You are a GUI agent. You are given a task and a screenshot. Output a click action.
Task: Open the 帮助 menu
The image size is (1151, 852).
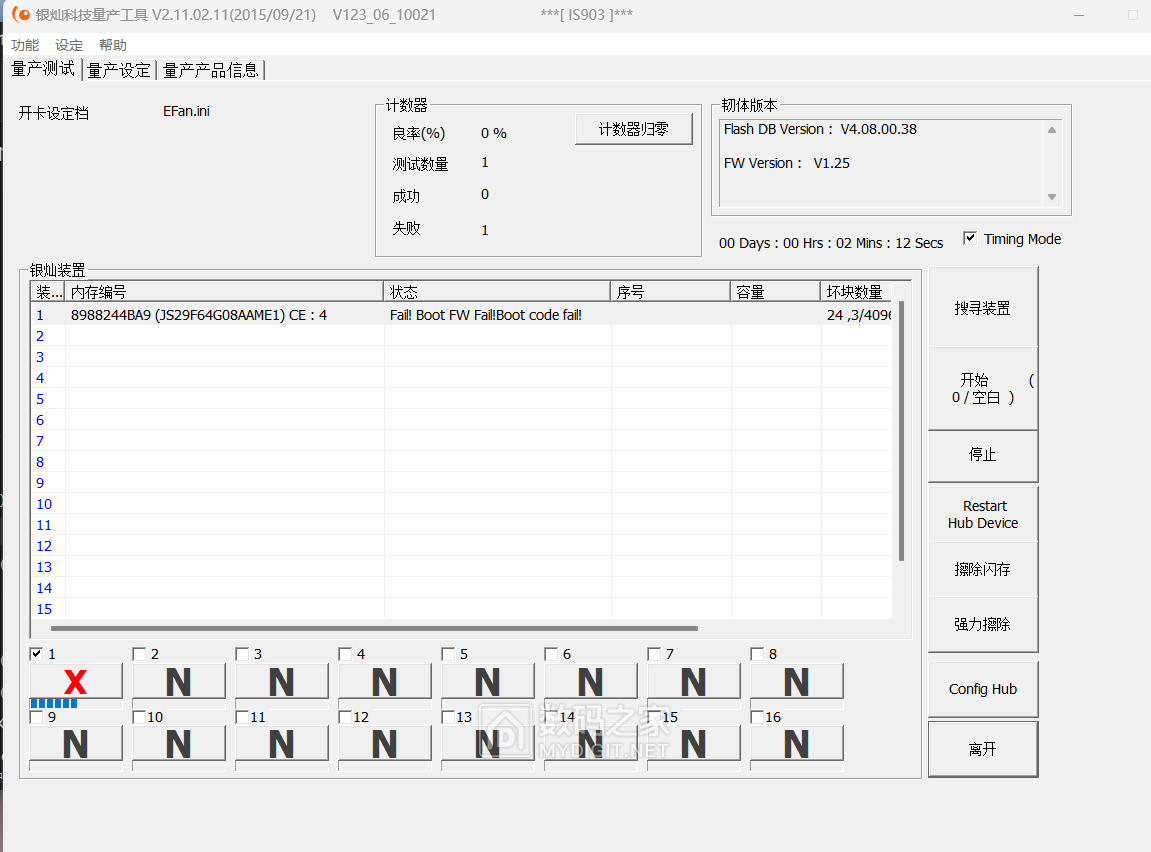coord(112,45)
